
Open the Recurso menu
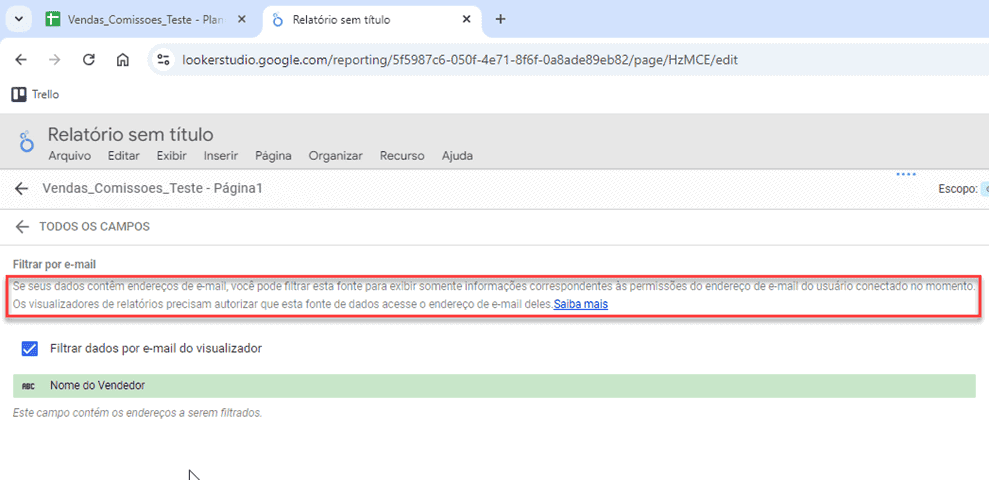(402, 156)
